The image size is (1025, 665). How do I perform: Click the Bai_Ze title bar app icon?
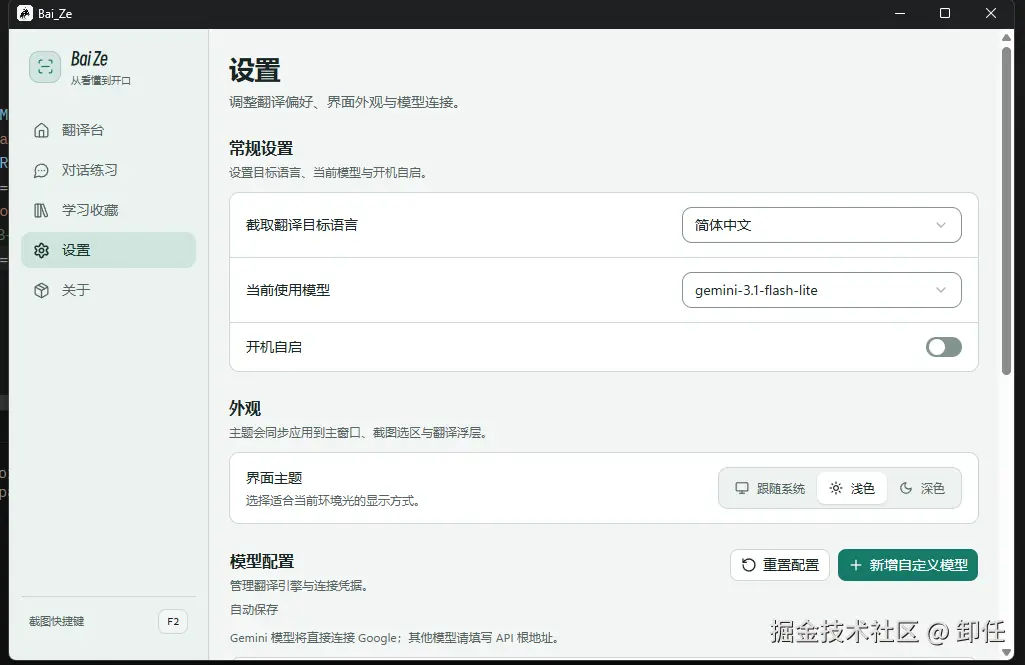pyautogui.click(x=25, y=13)
